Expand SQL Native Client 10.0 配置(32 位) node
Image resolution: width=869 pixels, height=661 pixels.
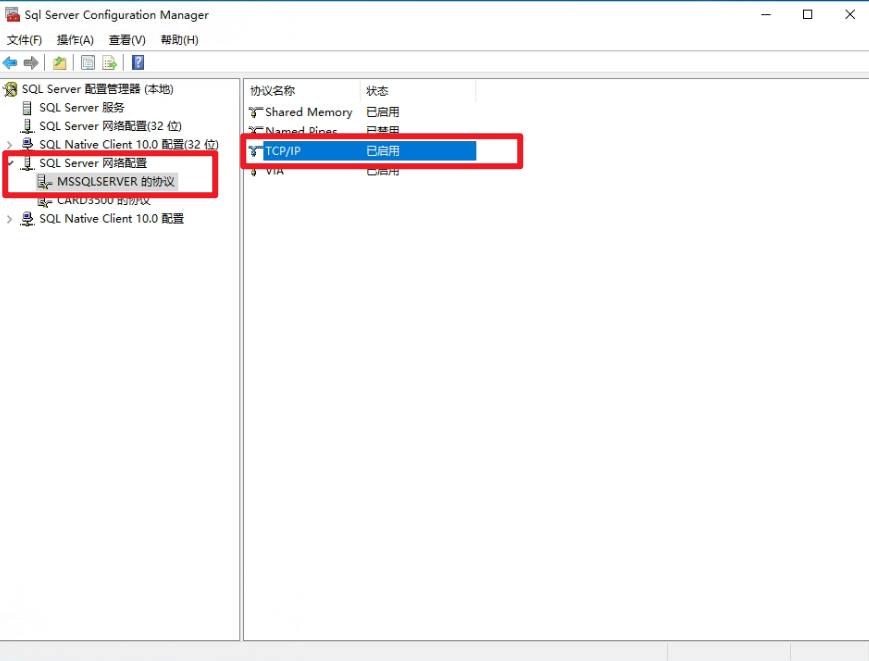(9, 145)
